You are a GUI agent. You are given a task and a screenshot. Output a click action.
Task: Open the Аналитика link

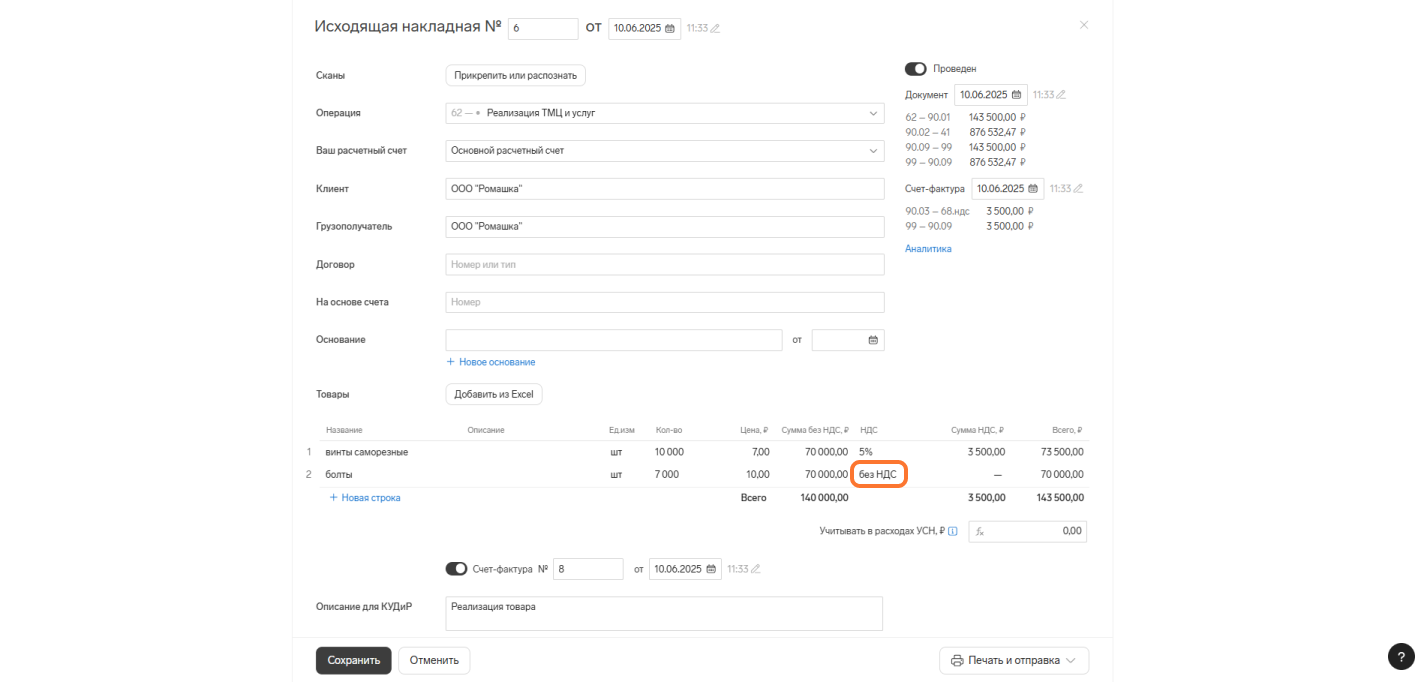tap(928, 248)
